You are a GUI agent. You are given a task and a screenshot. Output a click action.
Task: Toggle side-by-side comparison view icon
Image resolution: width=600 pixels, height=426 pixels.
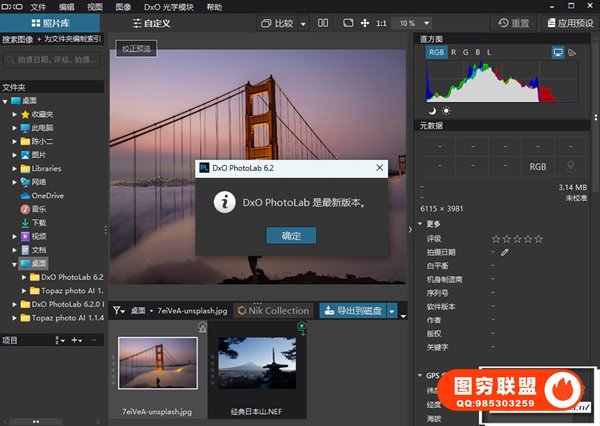pos(322,22)
